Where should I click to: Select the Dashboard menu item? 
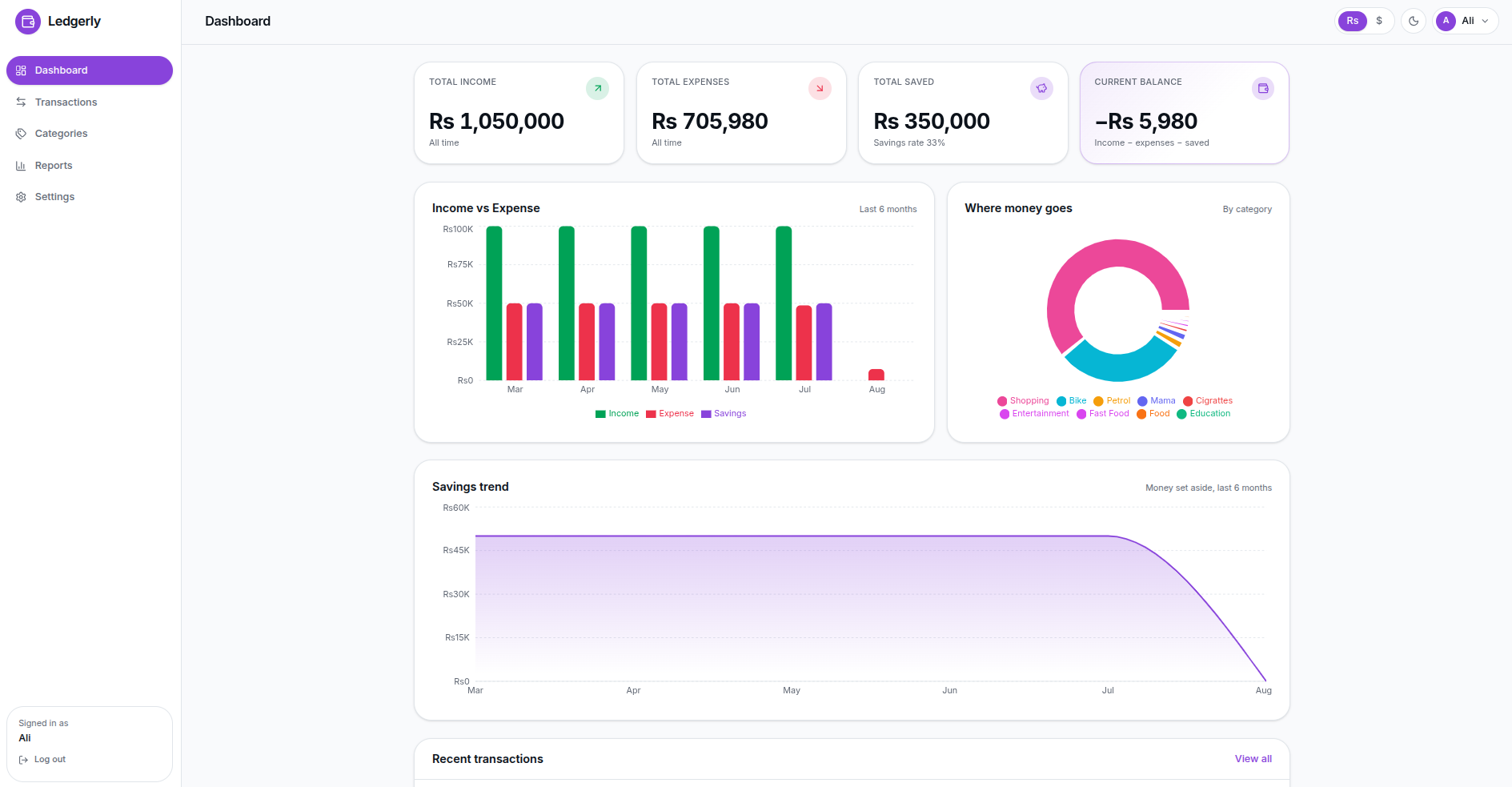pos(90,70)
